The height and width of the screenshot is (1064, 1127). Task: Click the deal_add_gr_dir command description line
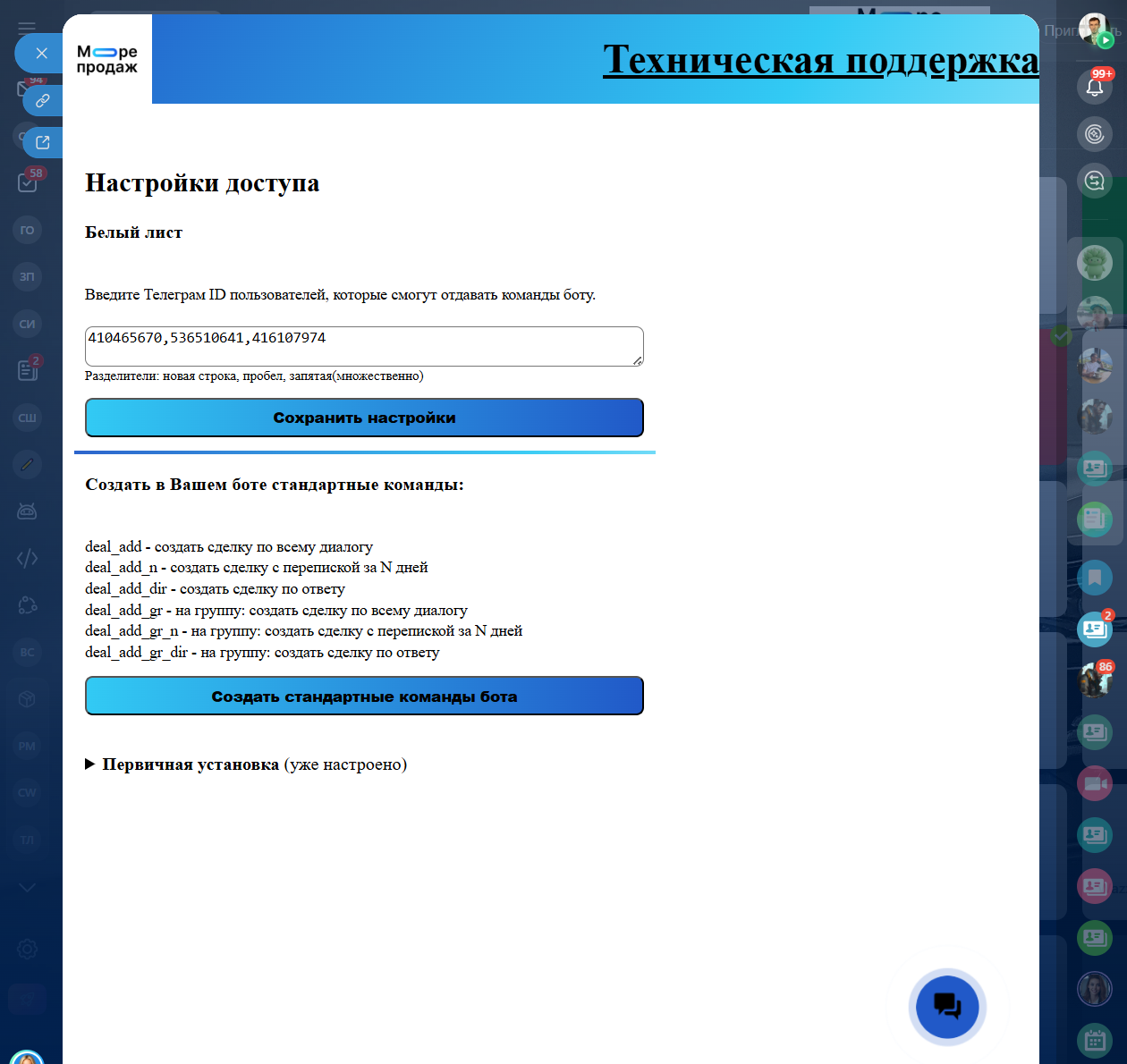262,653
